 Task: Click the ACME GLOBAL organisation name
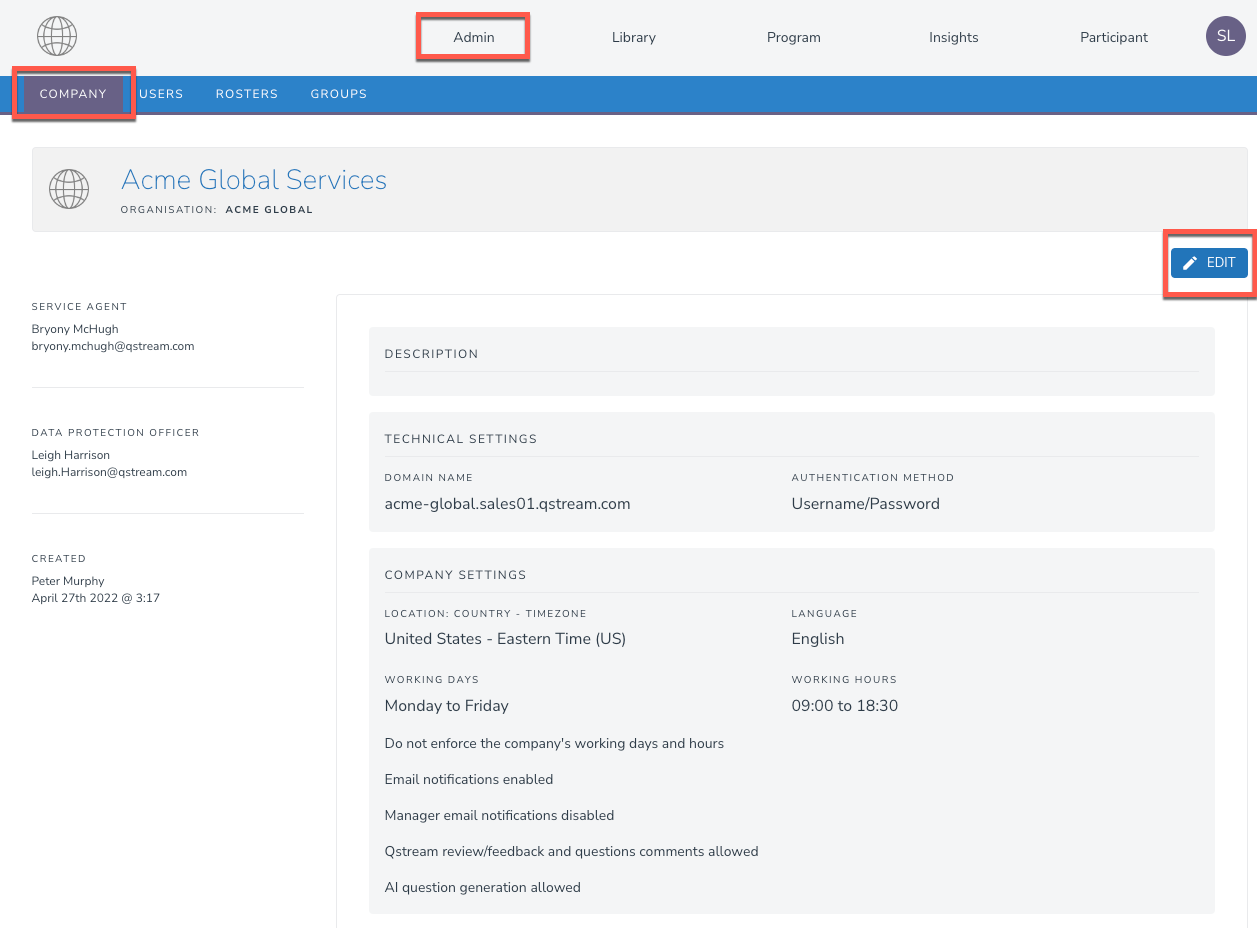(269, 210)
